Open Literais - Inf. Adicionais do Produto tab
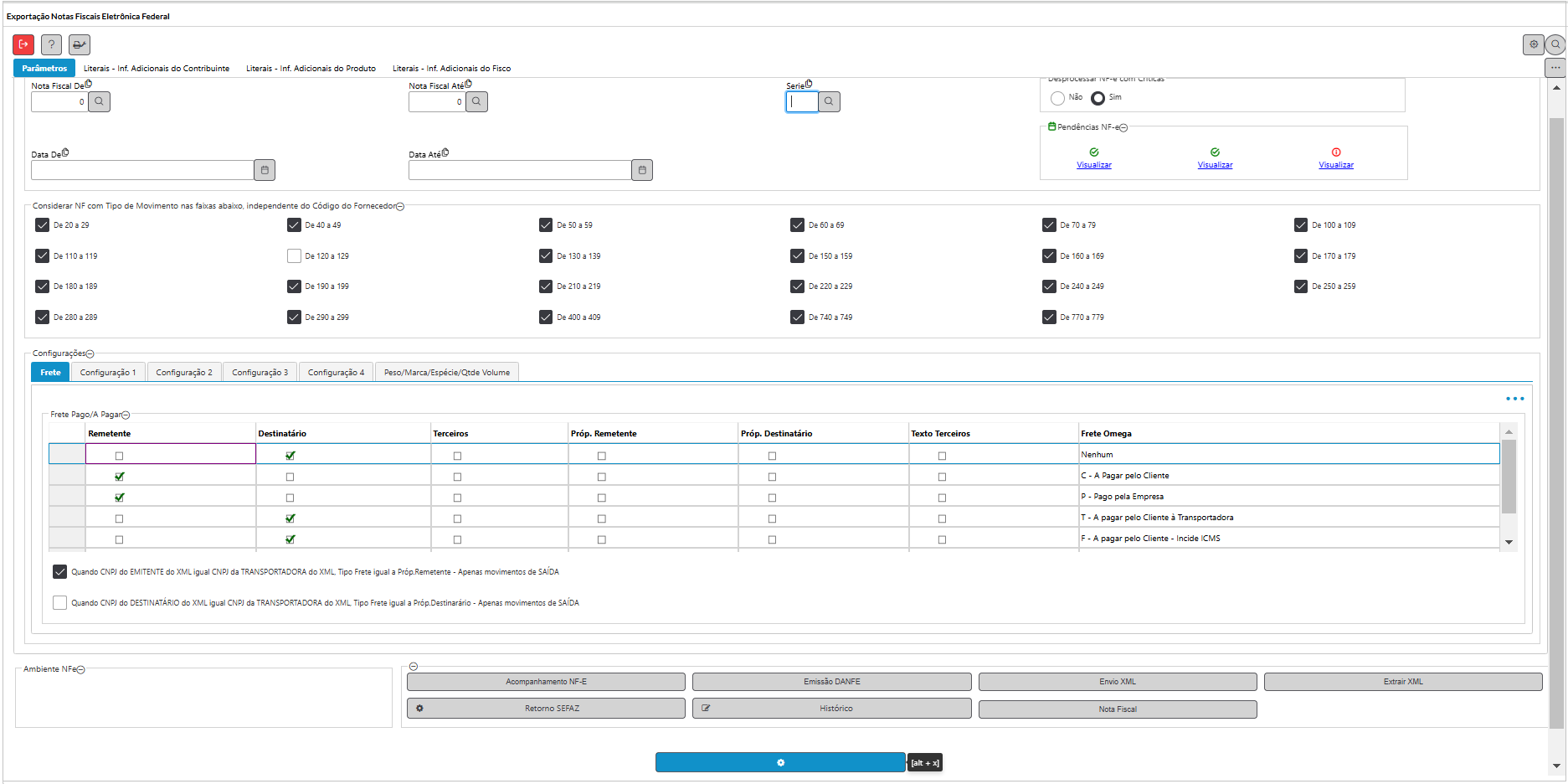 (x=311, y=69)
